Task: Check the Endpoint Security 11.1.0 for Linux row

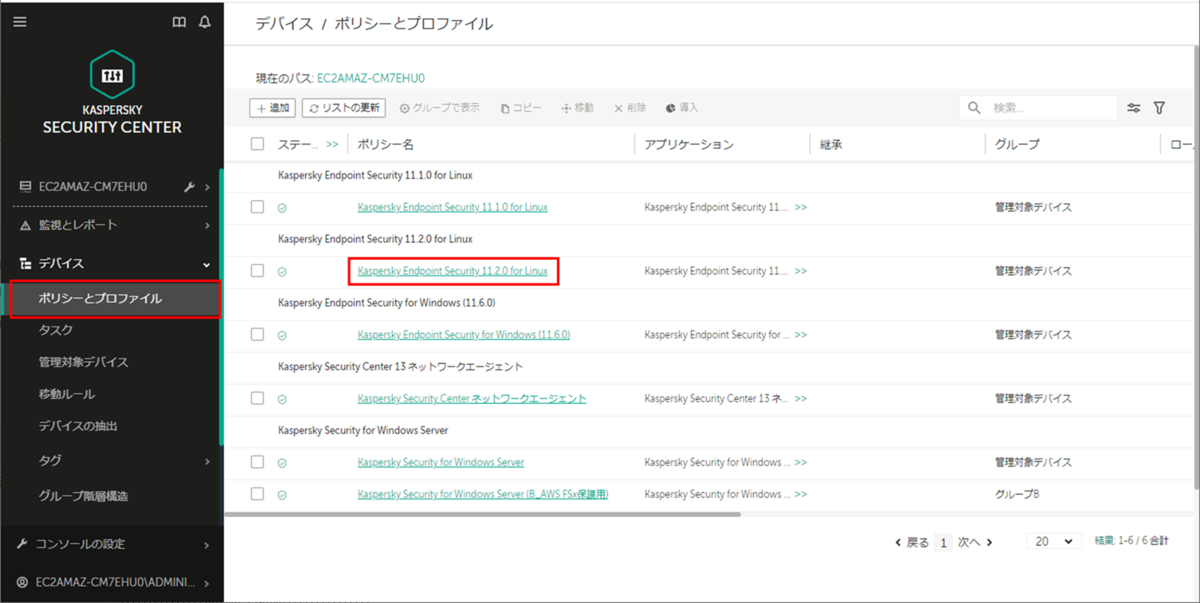Action: pos(258,207)
